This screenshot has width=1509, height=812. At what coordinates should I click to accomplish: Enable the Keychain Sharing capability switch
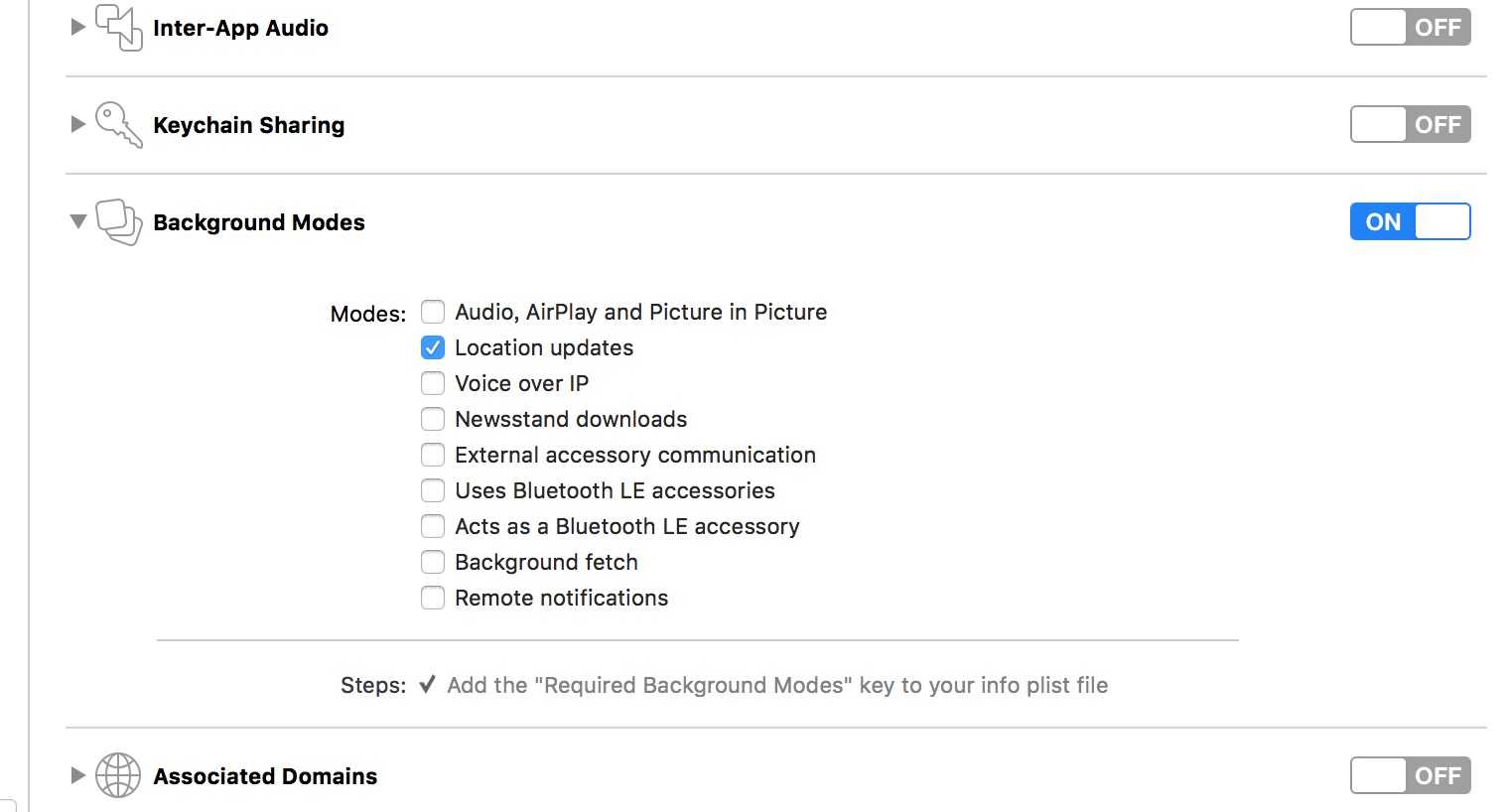click(1410, 124)
